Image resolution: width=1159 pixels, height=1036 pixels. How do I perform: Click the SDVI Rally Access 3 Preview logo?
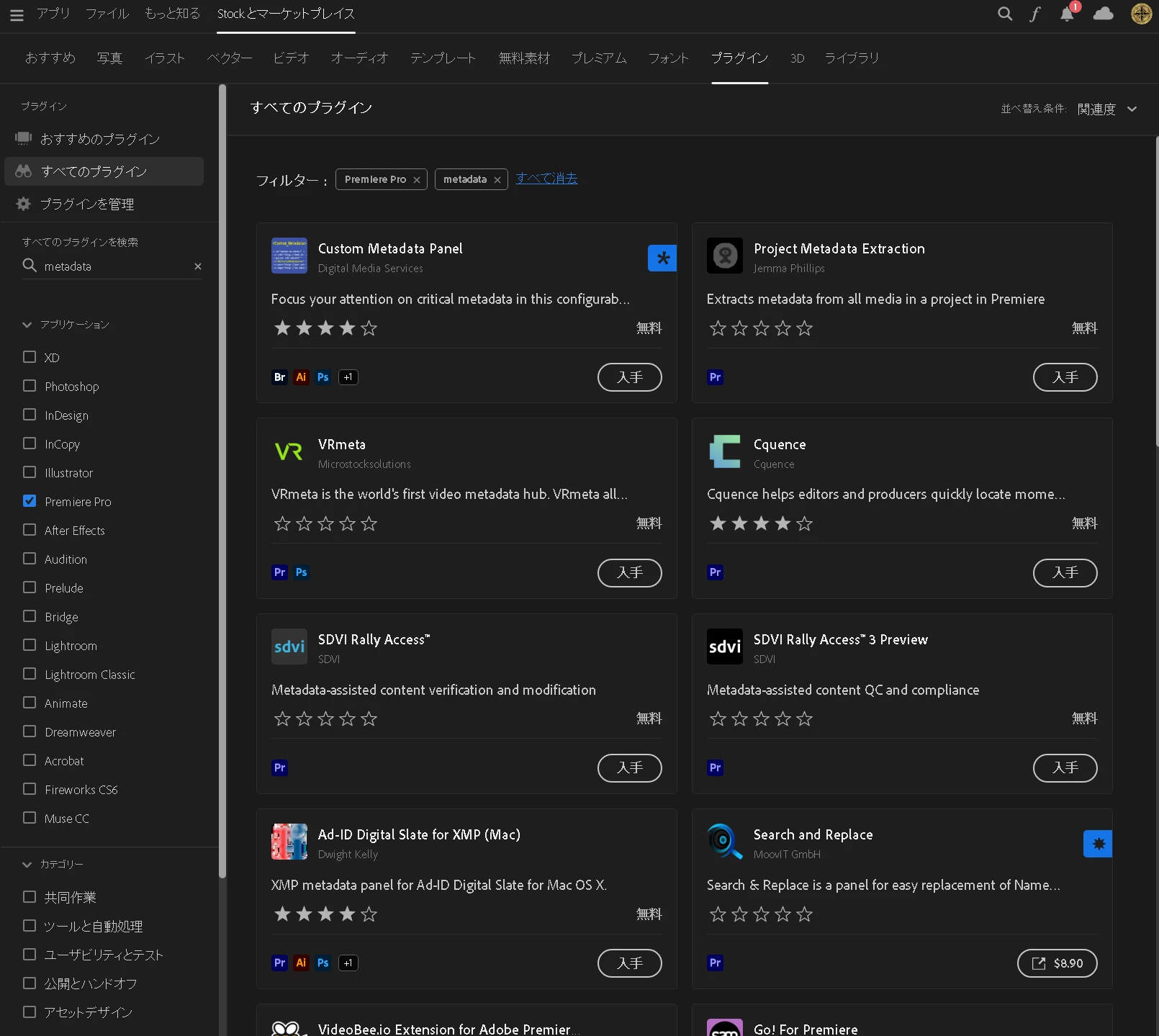pyautogui.click(x=725, y=647)
